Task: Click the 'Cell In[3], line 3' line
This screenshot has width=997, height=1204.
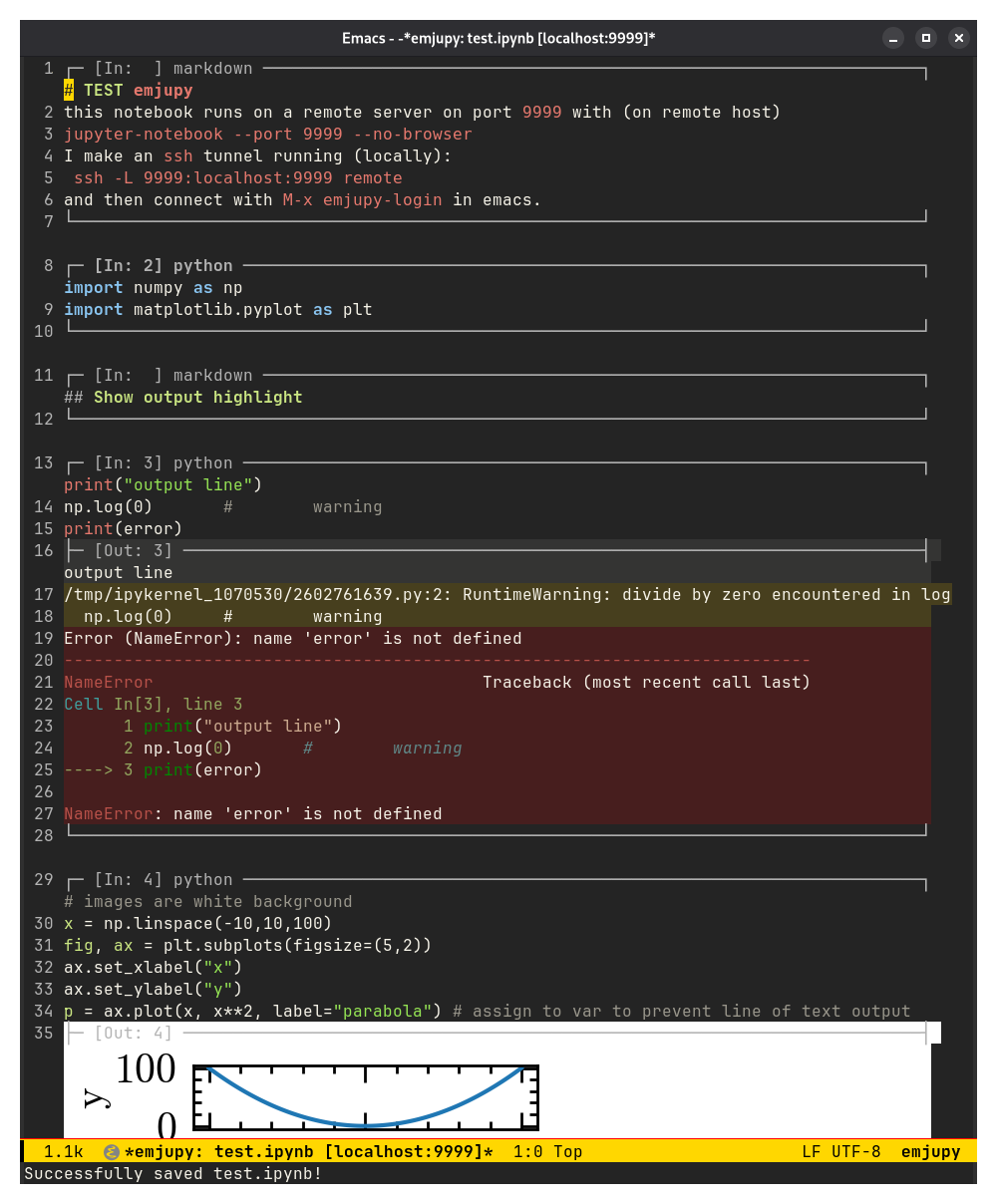Action: [x=154, y=705]
